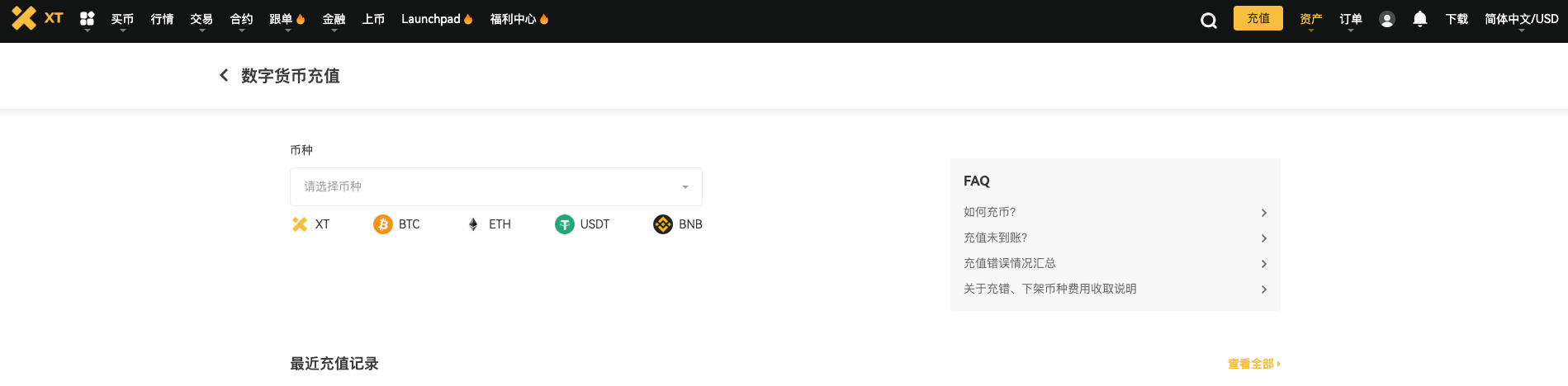
Task: Select the BTC coin shortcut
Action: [396, 224]
